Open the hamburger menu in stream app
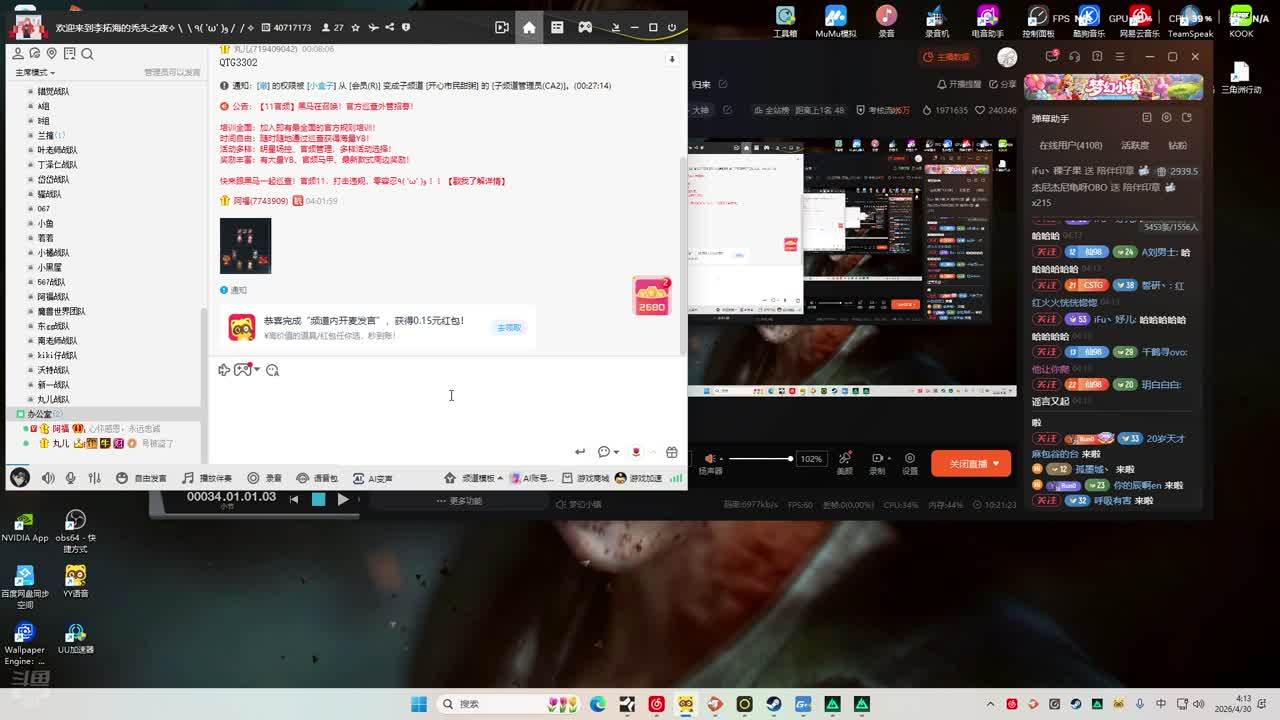The image size is (1280, 720). point(1119,57)
